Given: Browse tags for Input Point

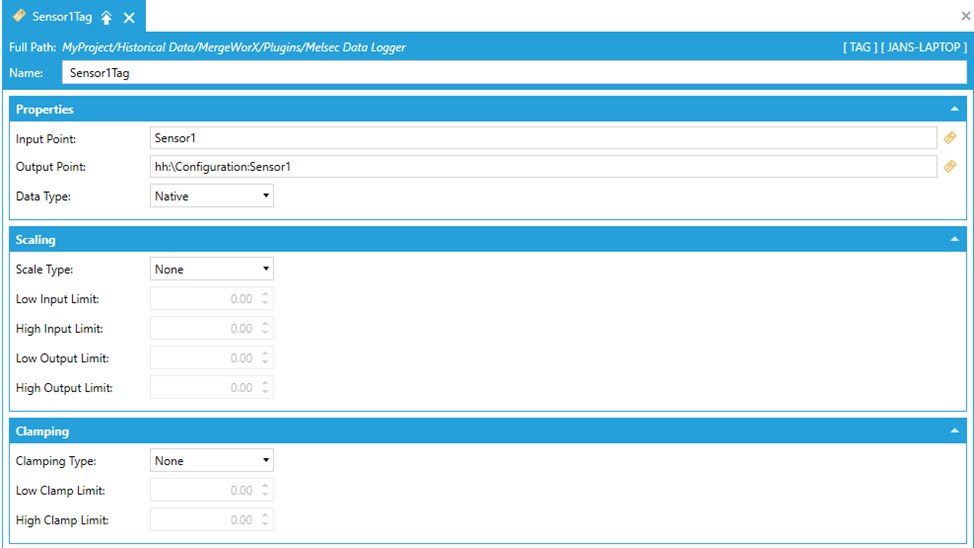Looking at the screenshot, I should (x=950, y=138).
